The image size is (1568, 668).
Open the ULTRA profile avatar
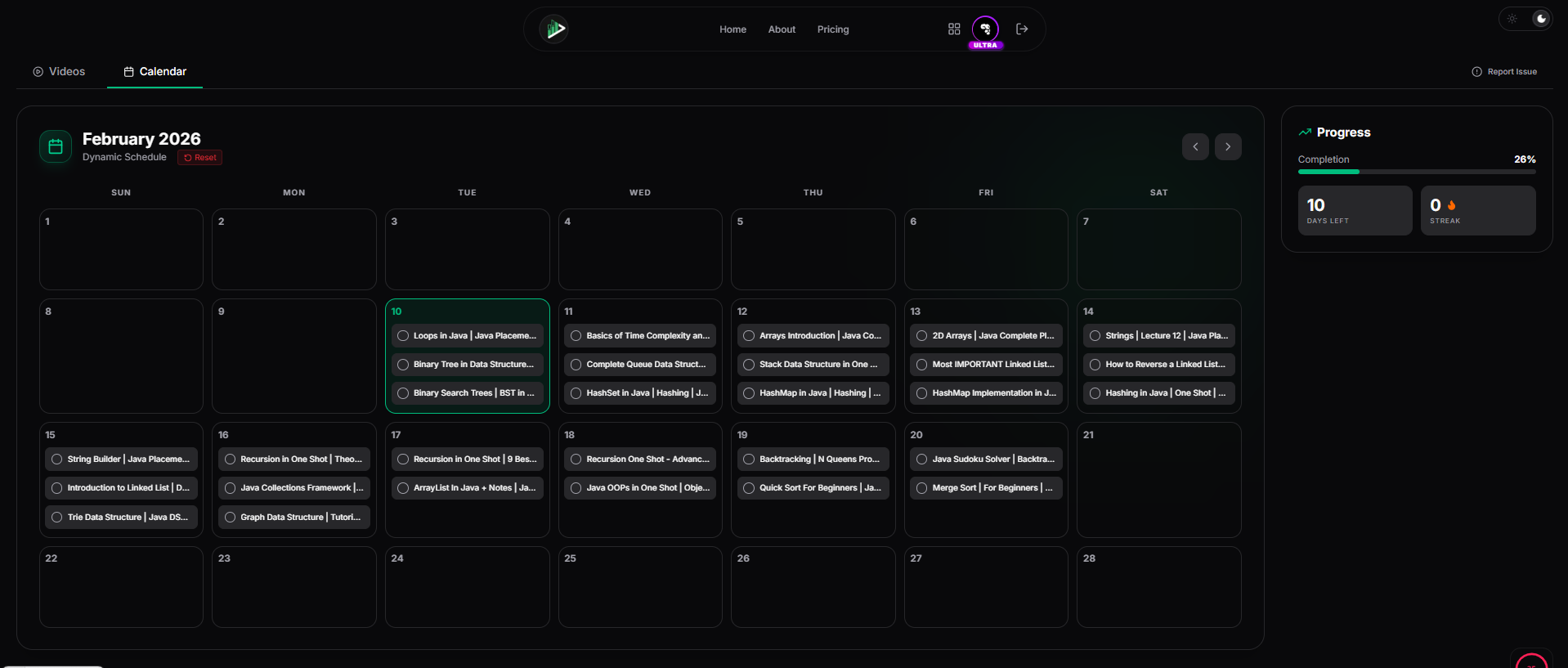[x=985, y=29]
